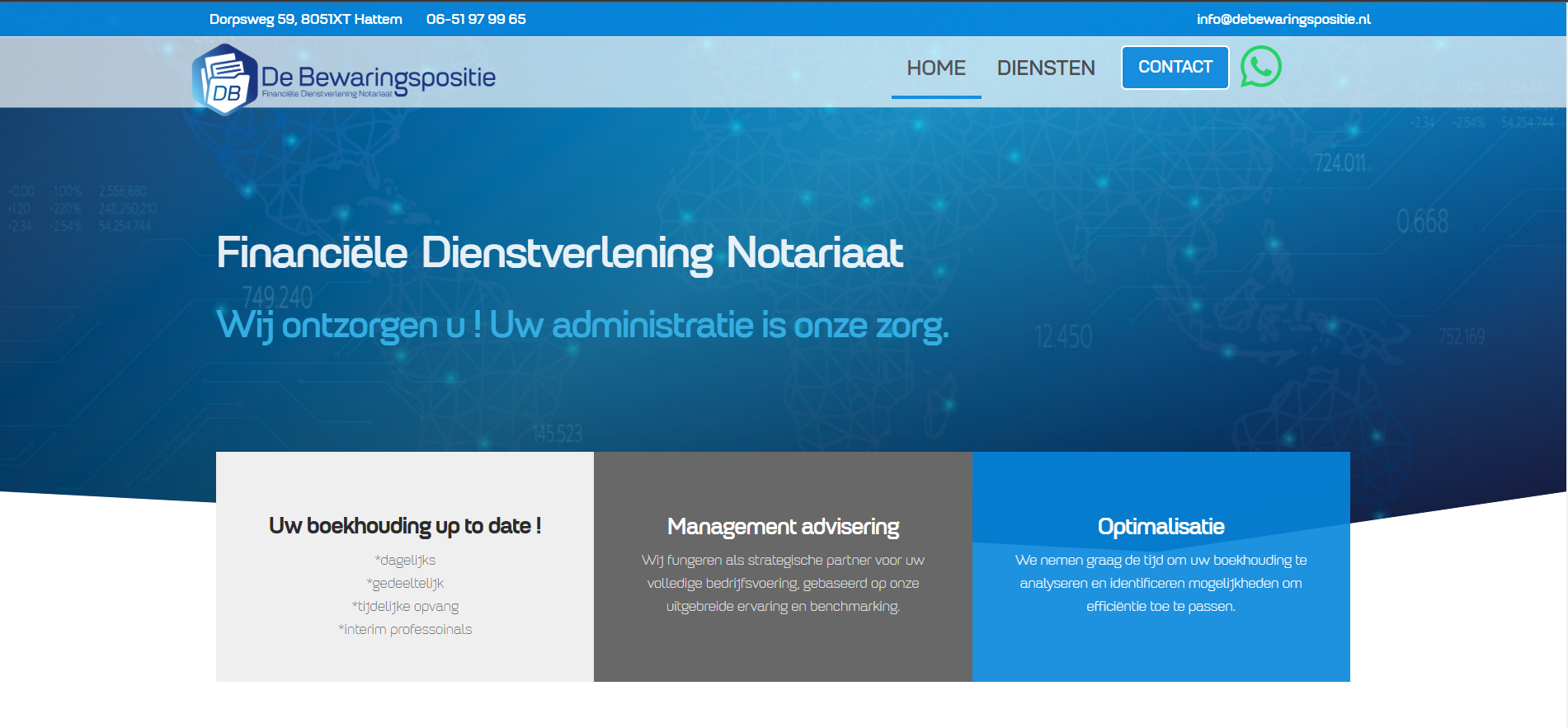Click the info@debewaringspositie.nl email link
The width and height of the screenshot is (1568, 728).
coord(1283,19)
